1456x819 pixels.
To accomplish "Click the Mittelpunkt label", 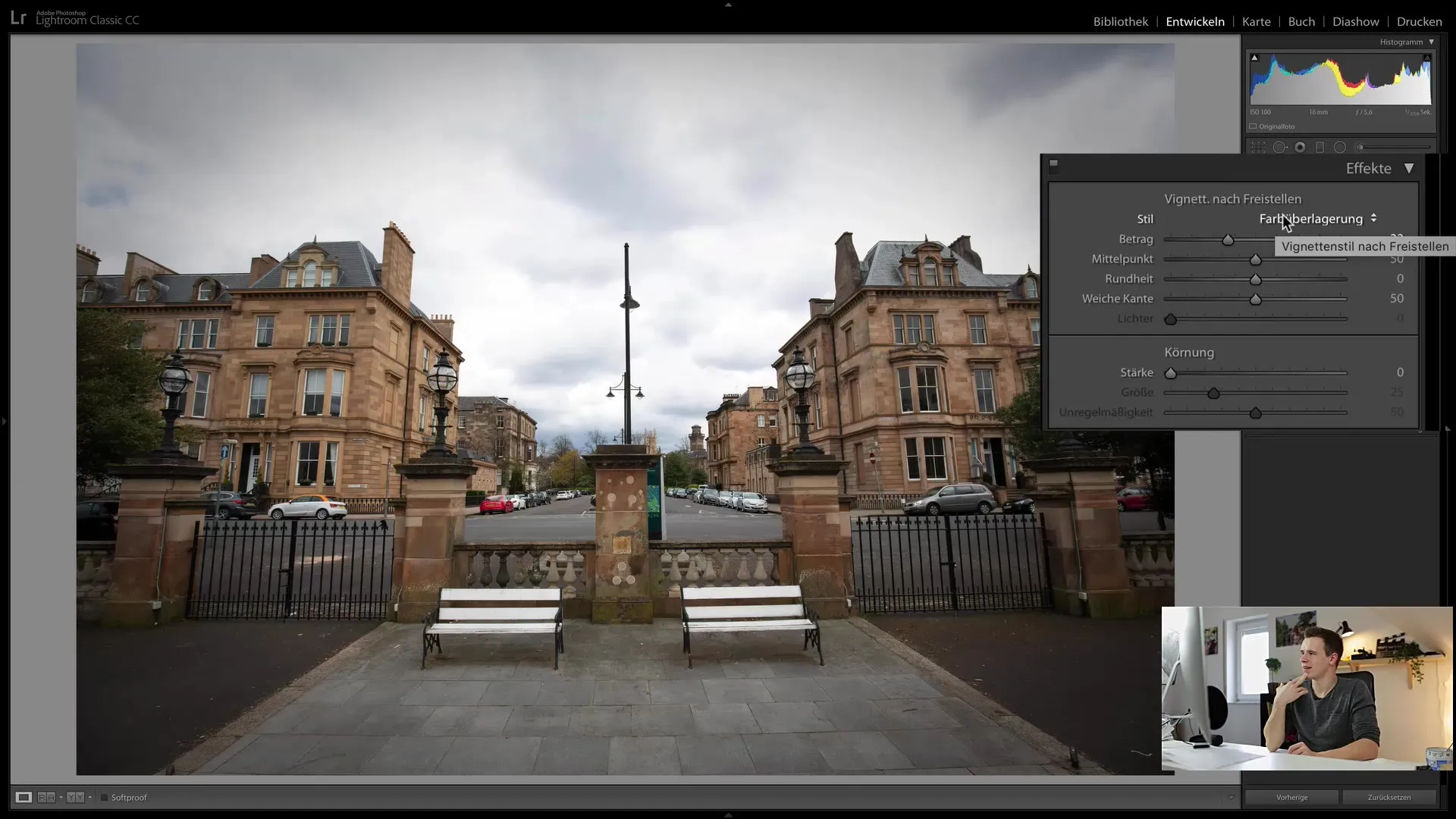I will [1122, 259].
